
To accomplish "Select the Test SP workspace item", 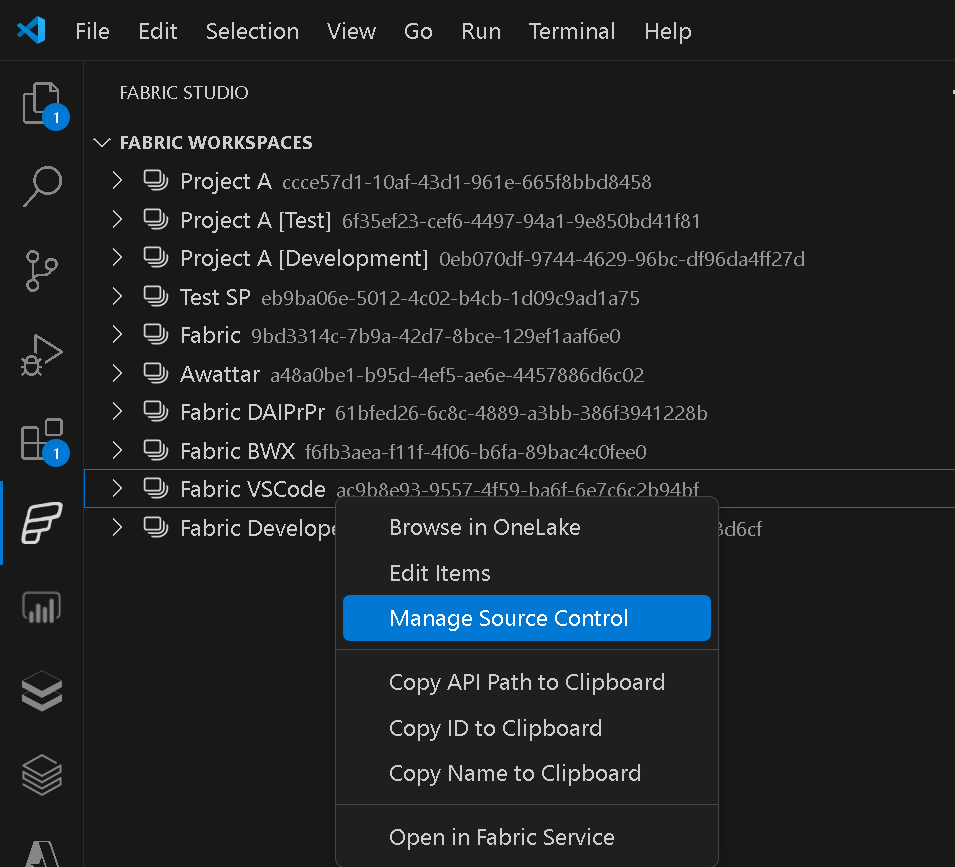I will coord(215,297).
